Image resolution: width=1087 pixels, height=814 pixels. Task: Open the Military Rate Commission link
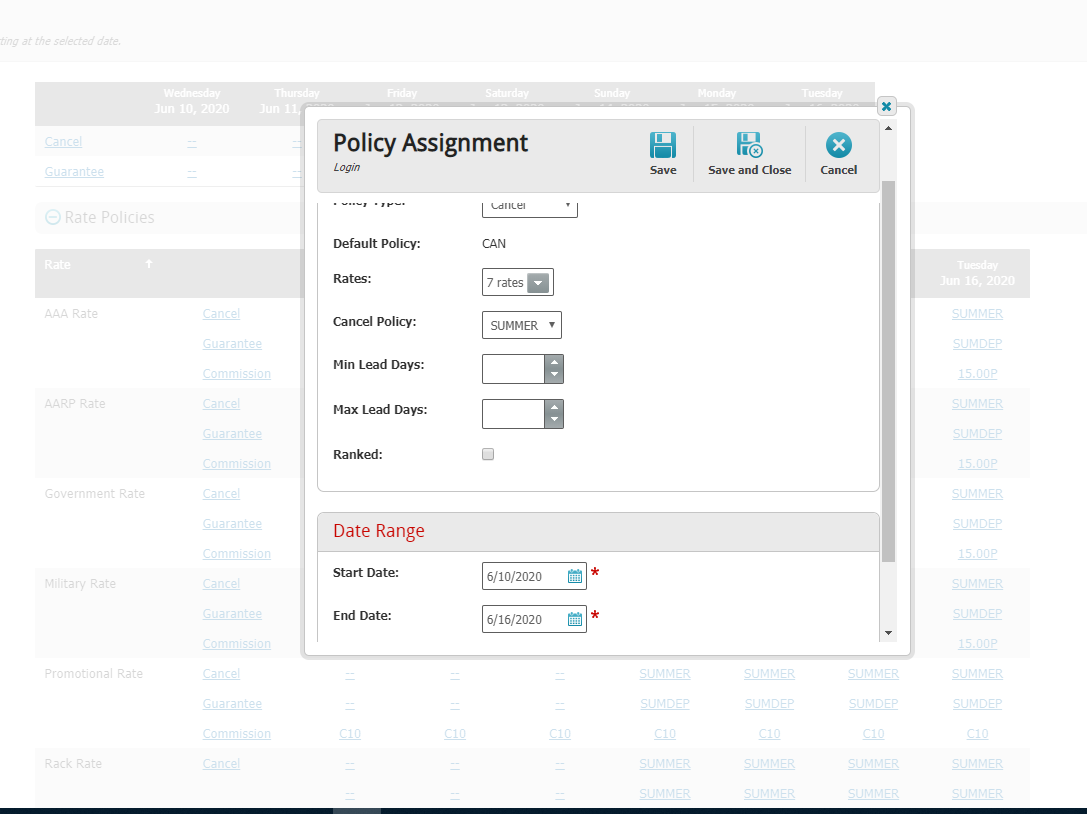point(236,643)
